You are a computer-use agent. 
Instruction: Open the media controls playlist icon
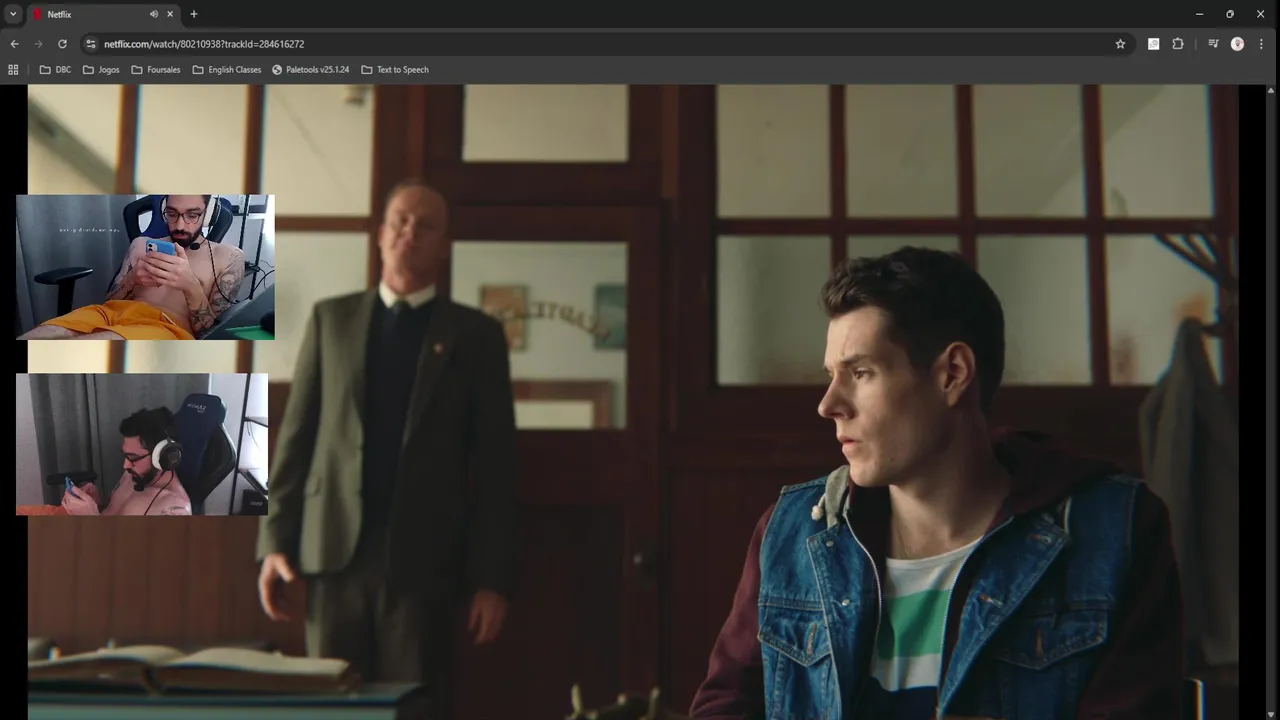click(x=1213, y=44)
